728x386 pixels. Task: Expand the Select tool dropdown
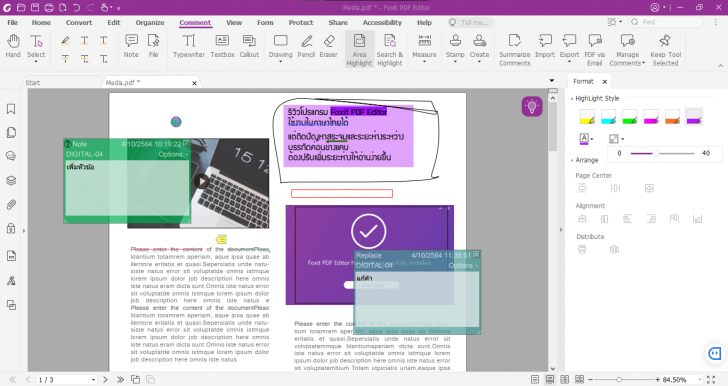36,62
